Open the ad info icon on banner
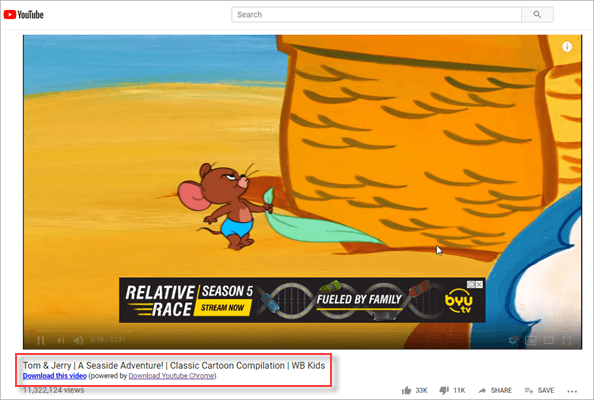This screenshot has width=594, height=400. [x=471, y=284]
